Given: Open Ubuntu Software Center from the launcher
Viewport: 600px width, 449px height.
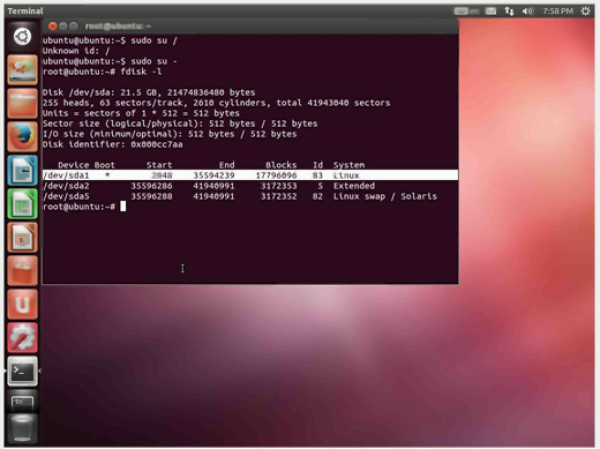Looking at the screenshot, I should tap(22, 270).
